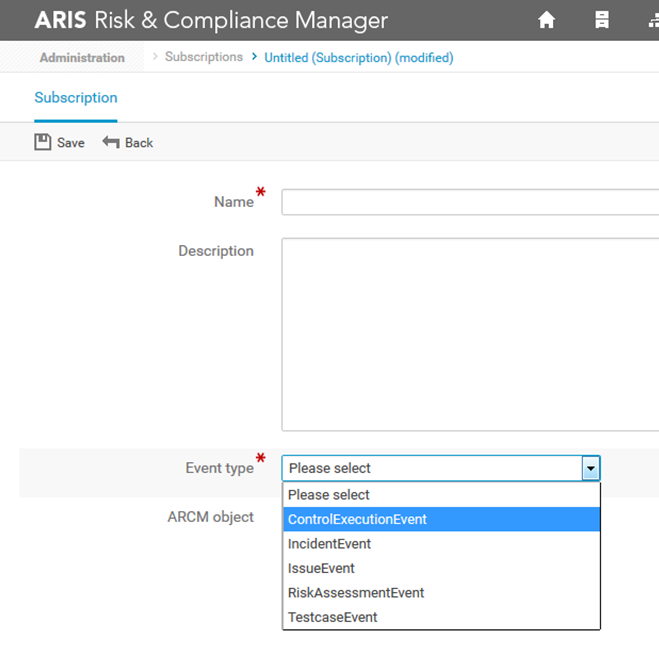659x667 pixels.
Task: Select IssueEvent from the list
Action: 442,568
